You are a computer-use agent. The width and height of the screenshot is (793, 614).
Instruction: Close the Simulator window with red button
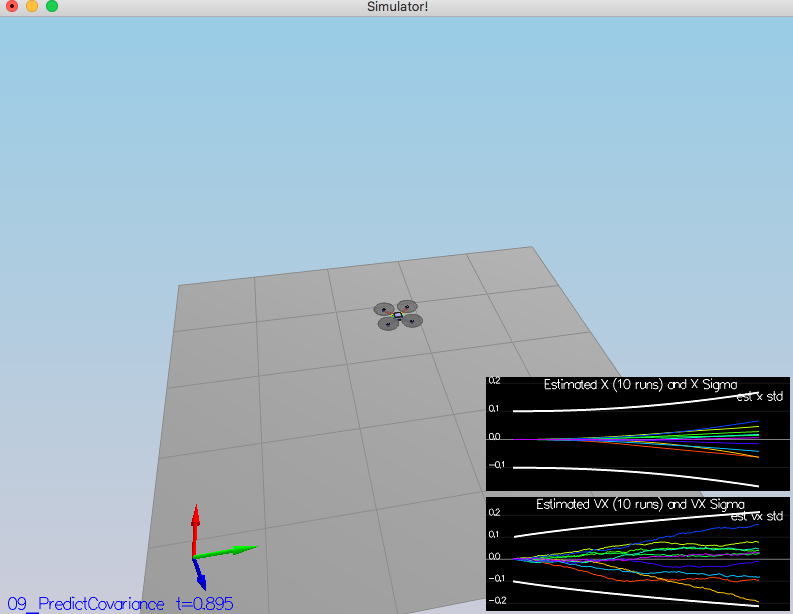[12, 6]
